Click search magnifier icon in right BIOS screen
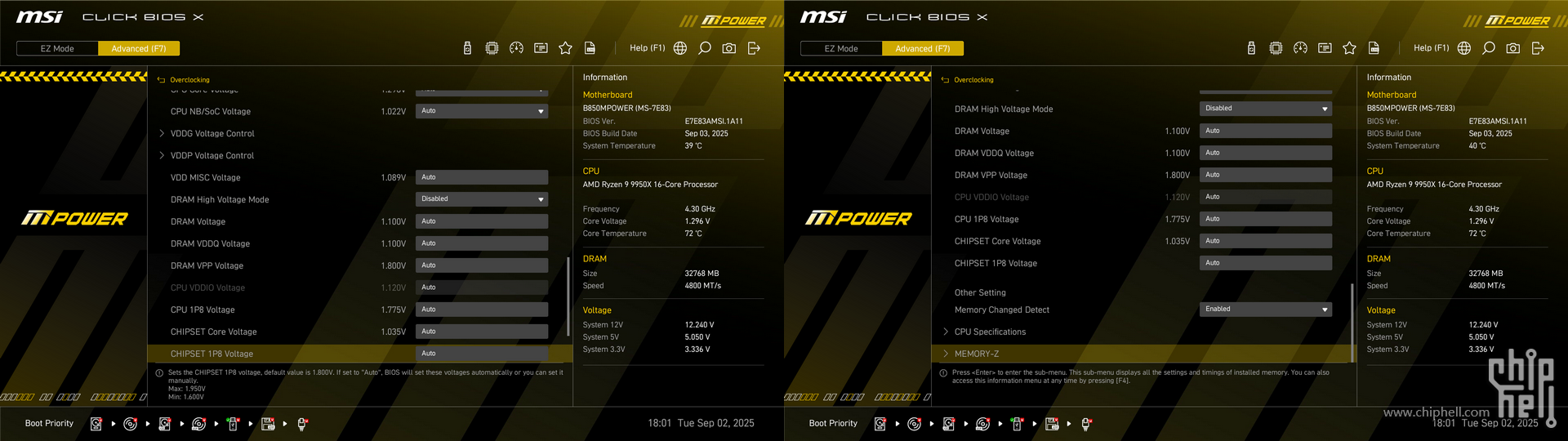Image resolution: width=1568 pixels, height=441 pixels. coord(1489,48)
